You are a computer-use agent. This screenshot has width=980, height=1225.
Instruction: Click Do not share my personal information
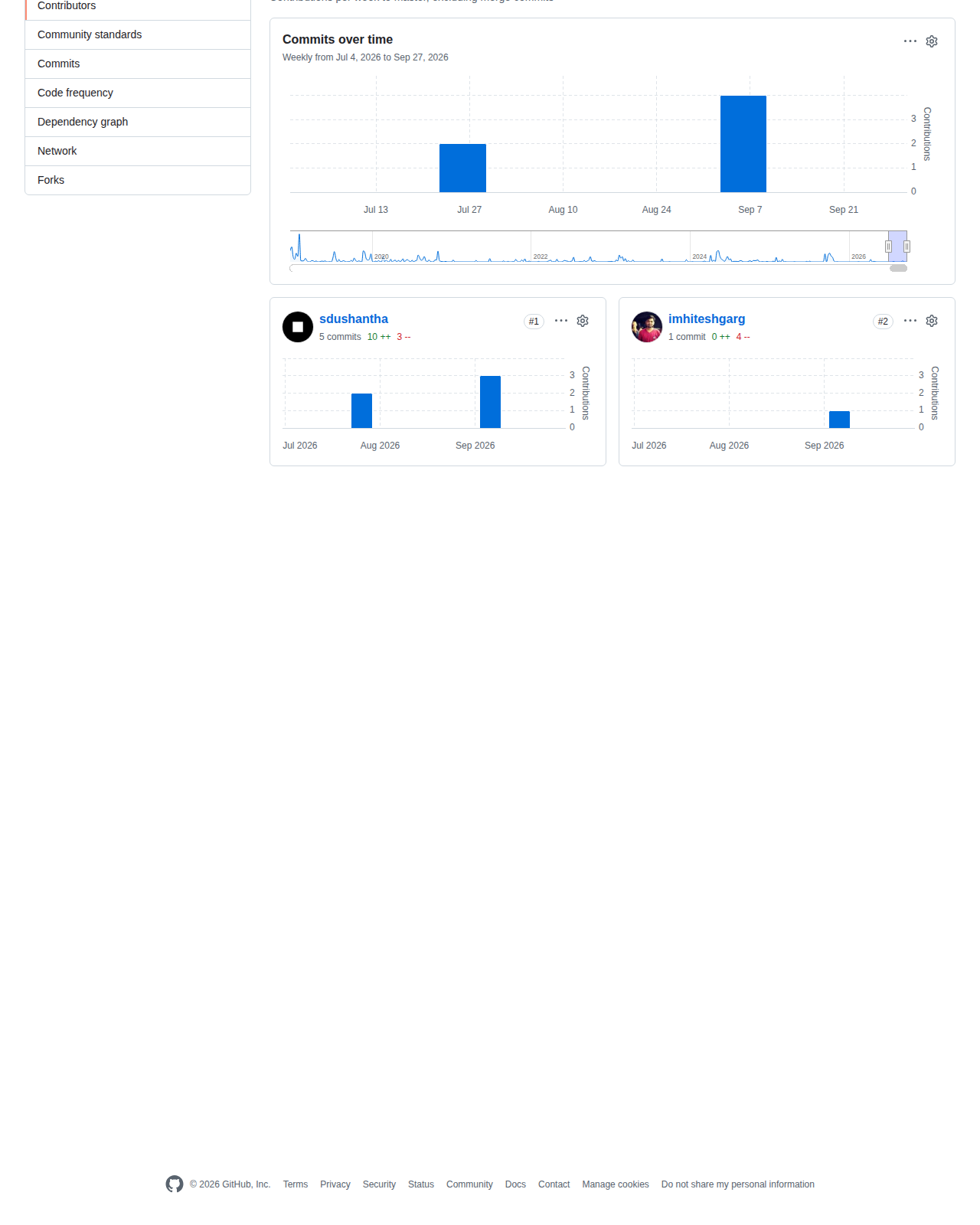738,1184
